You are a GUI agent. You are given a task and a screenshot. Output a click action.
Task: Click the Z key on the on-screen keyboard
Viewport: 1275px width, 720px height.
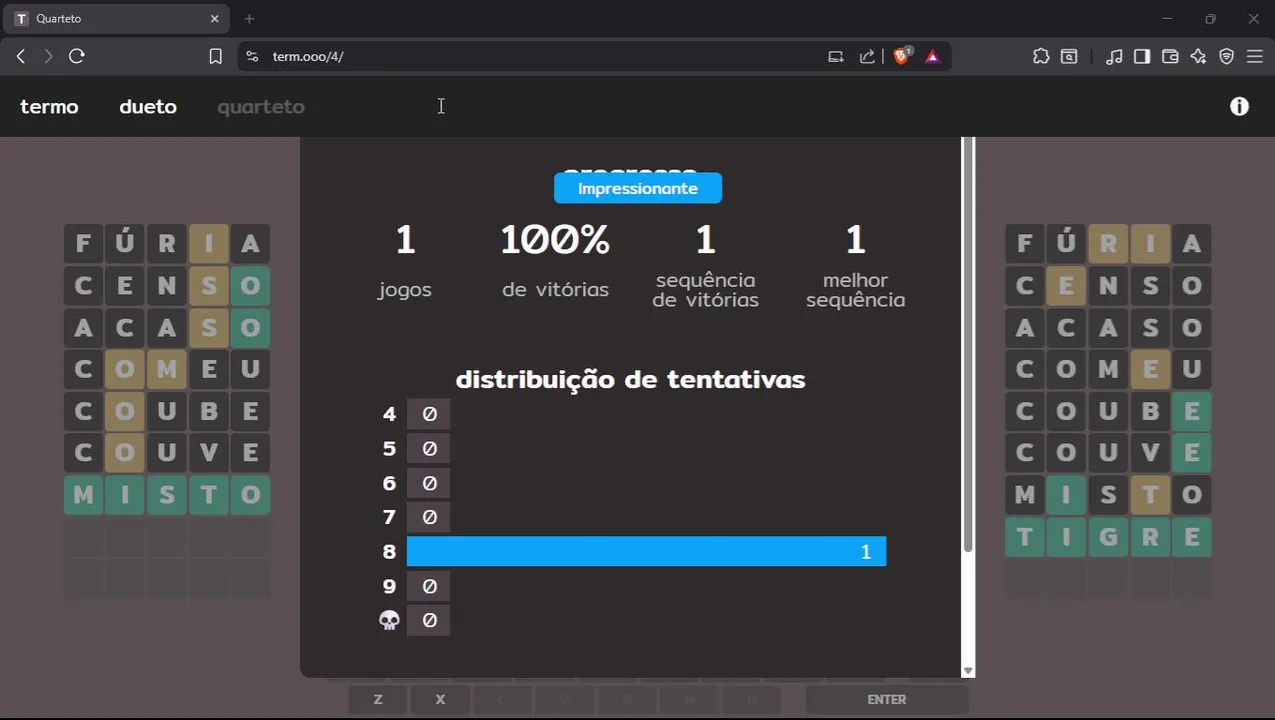tap(378, 699)
